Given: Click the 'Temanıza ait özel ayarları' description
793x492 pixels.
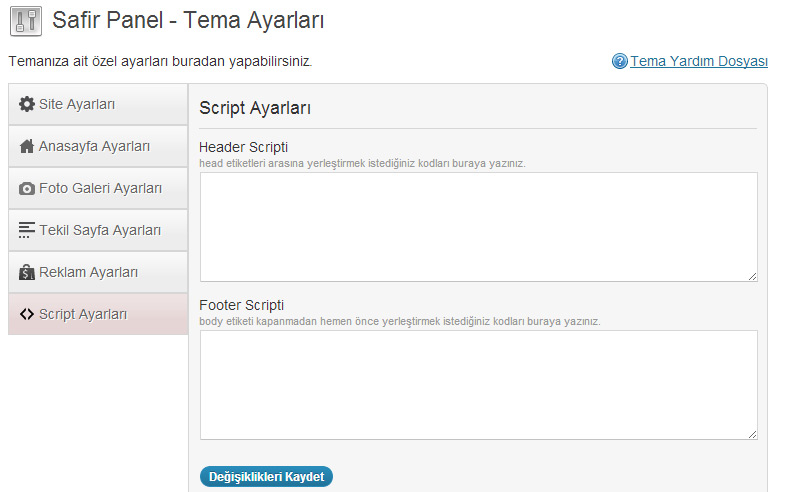Looking at the screenshot, I should (x=160, y=61).
